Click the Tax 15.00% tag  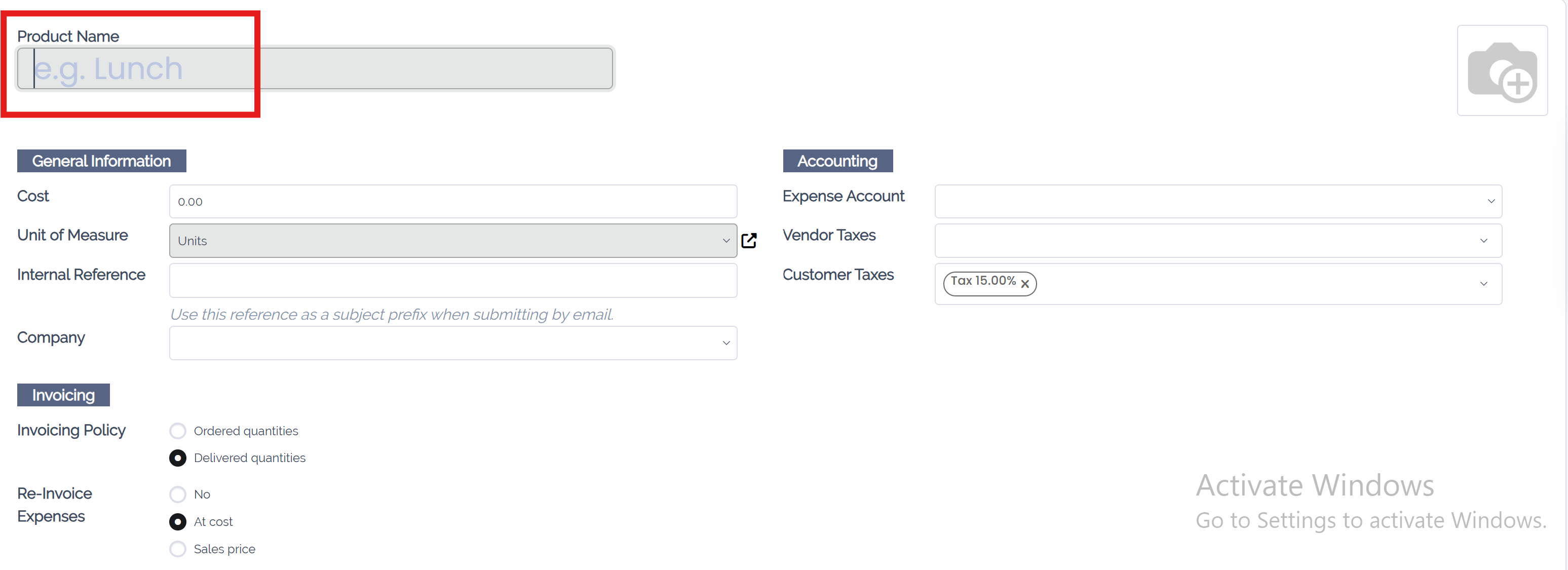[x=982, y=281]
